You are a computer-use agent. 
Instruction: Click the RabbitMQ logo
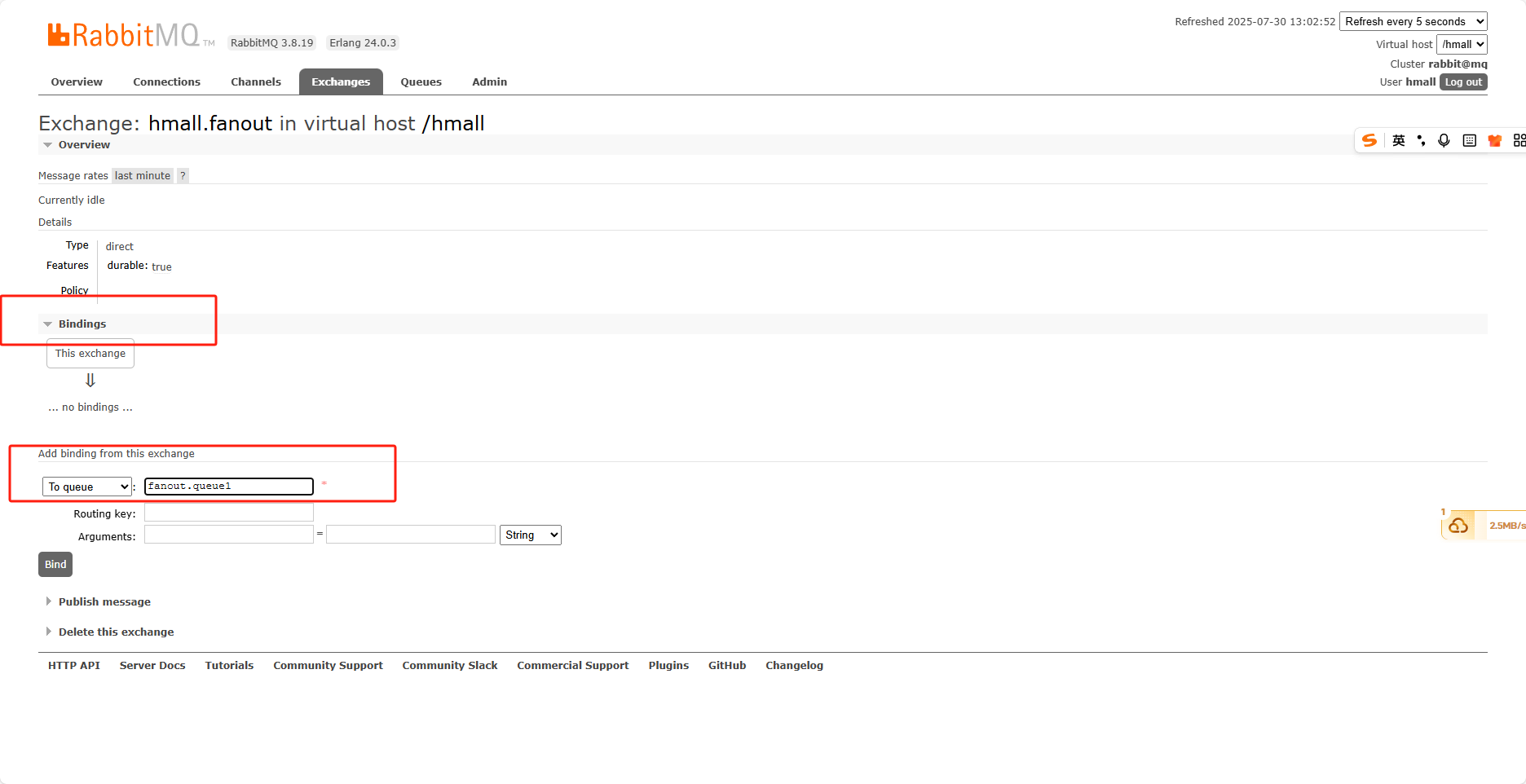tap(130, 35)
